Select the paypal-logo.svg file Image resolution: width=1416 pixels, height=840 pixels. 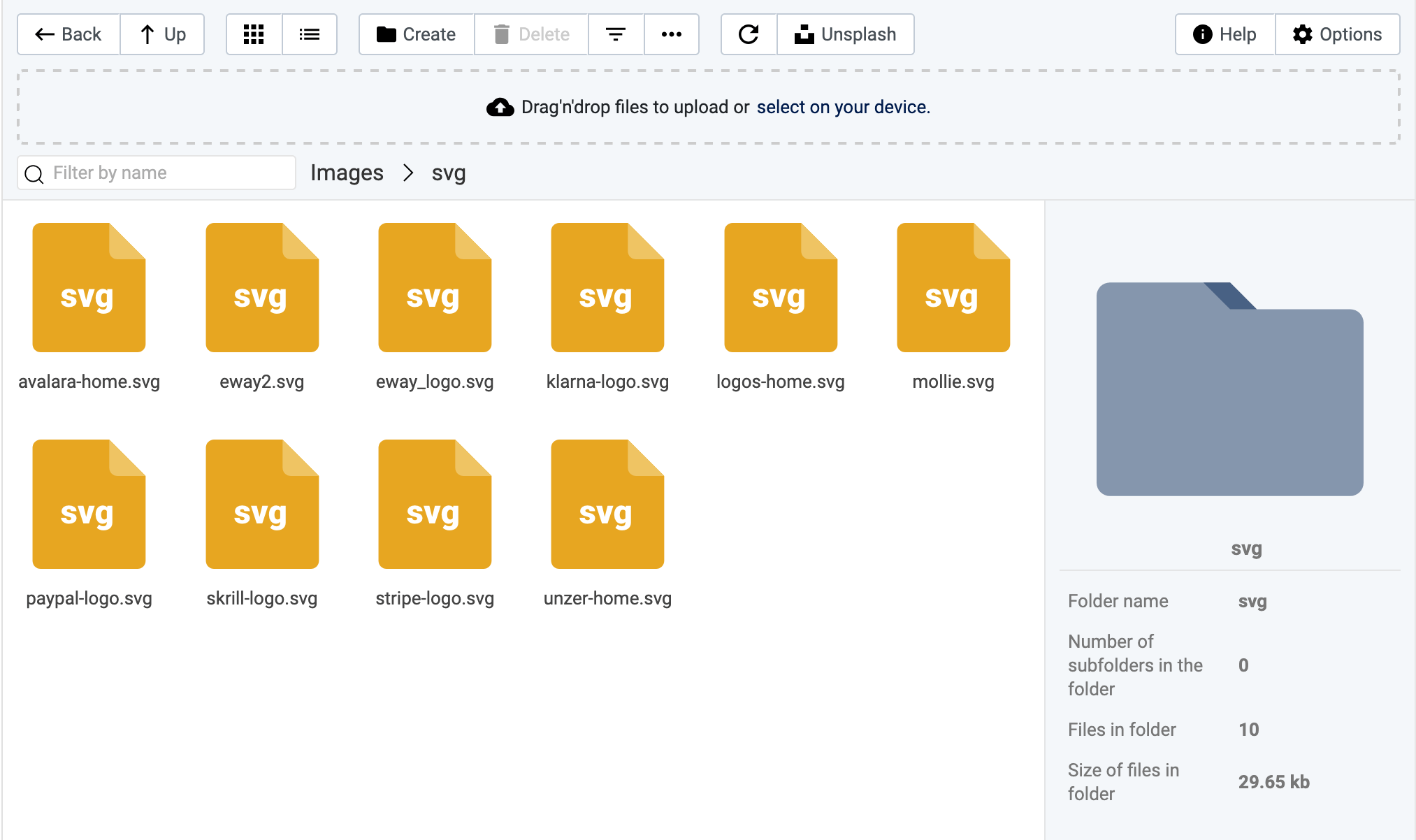coord(88,505)
